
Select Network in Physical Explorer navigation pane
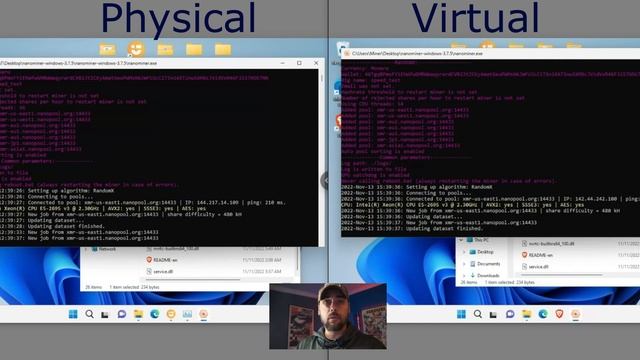[107, 249]
